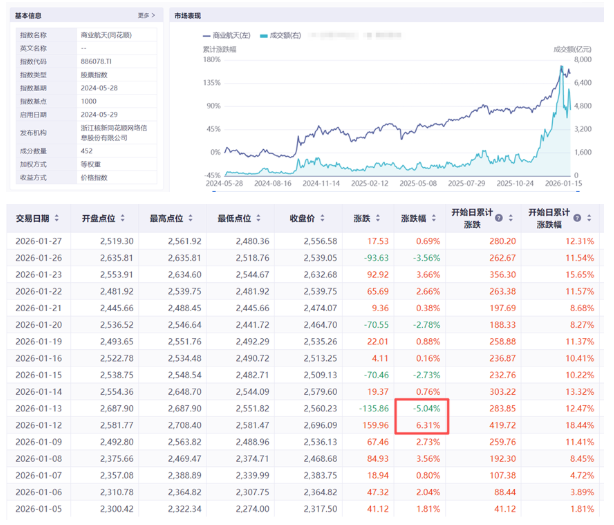Select the 6.31% change cell
Image resolution: width=614 pixels, height=525 pixels.
click(428, 426)
